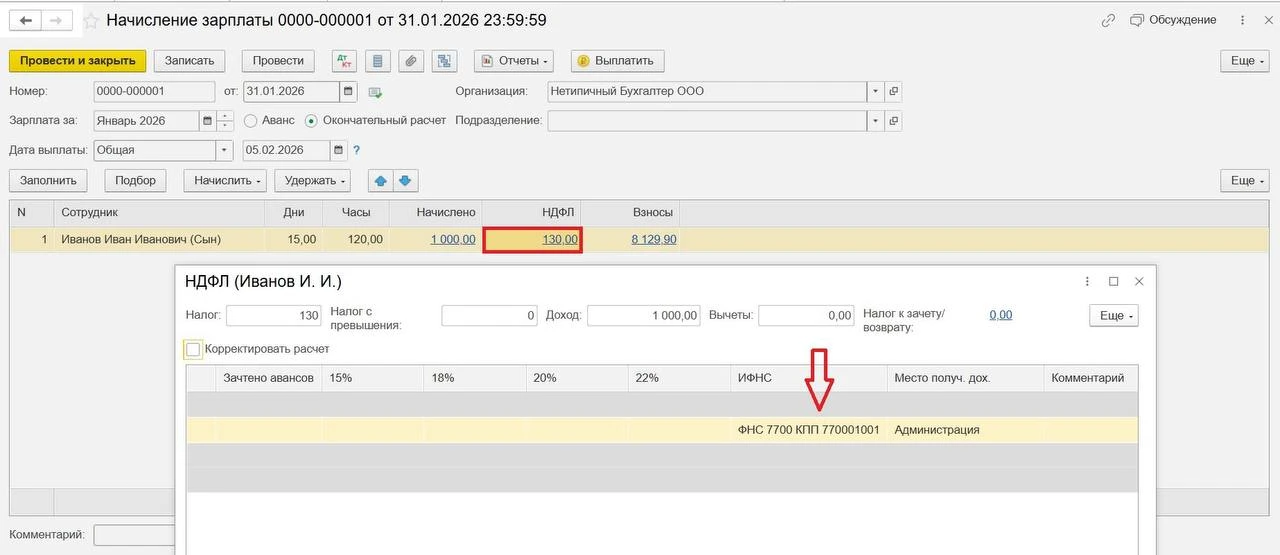Viewport: 1280px width, 555px height.
Task: Show Дт/Кт postings of the document
Action: 343,61
